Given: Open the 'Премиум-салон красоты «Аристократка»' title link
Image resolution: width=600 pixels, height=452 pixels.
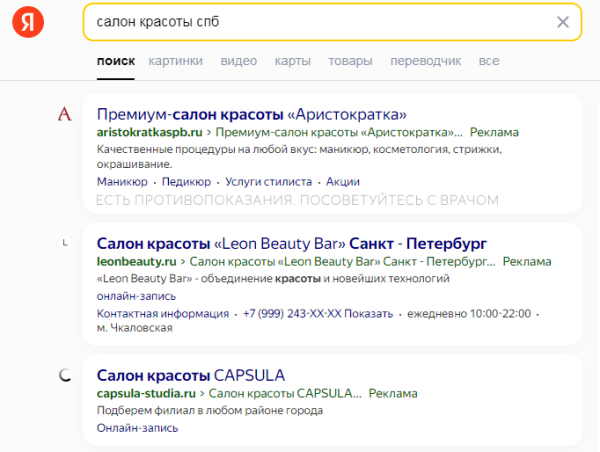Looking at the screenshot, I should pos(251,114).
